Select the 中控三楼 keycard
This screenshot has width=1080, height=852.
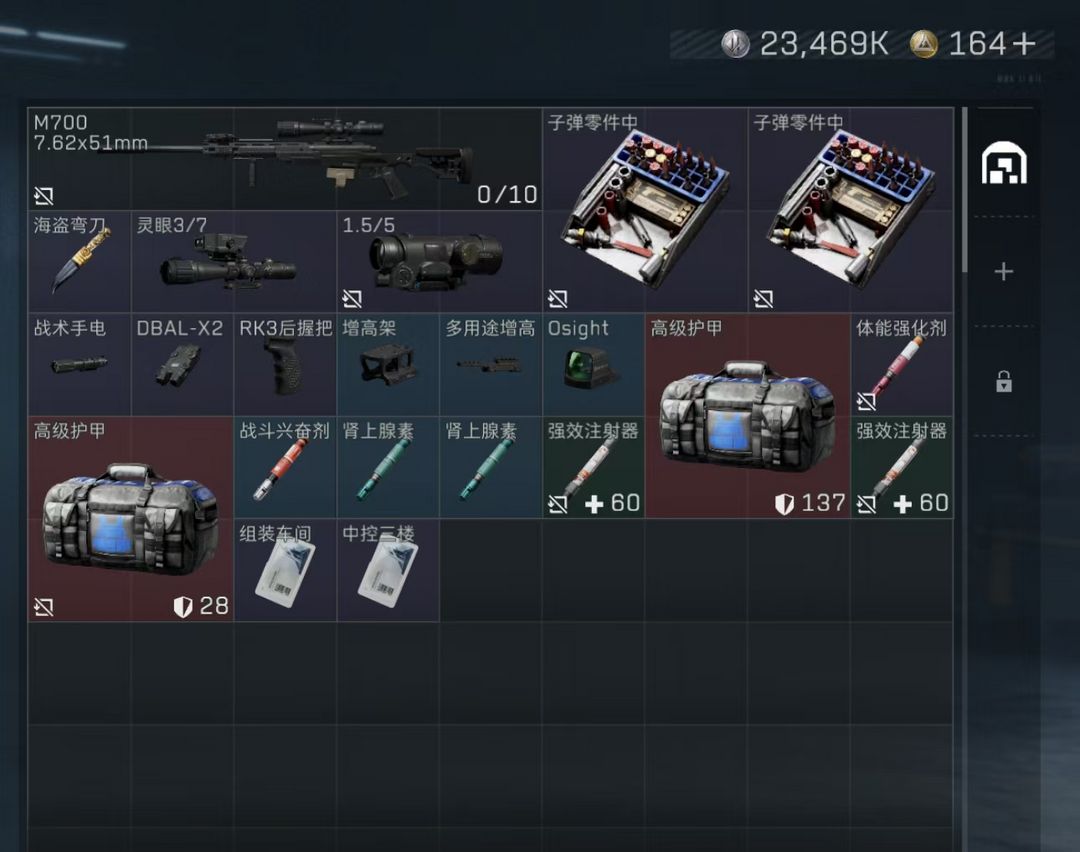388,570
